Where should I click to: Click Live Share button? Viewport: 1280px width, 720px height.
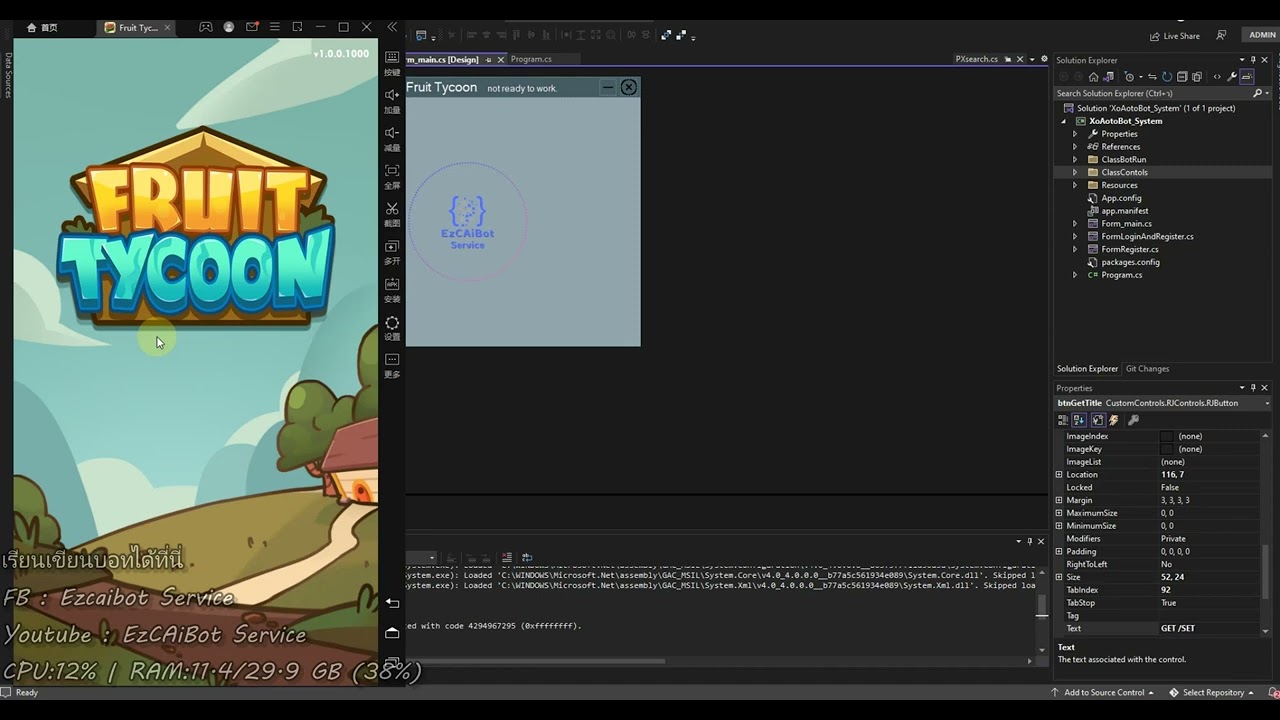[x=1173, y=35]
